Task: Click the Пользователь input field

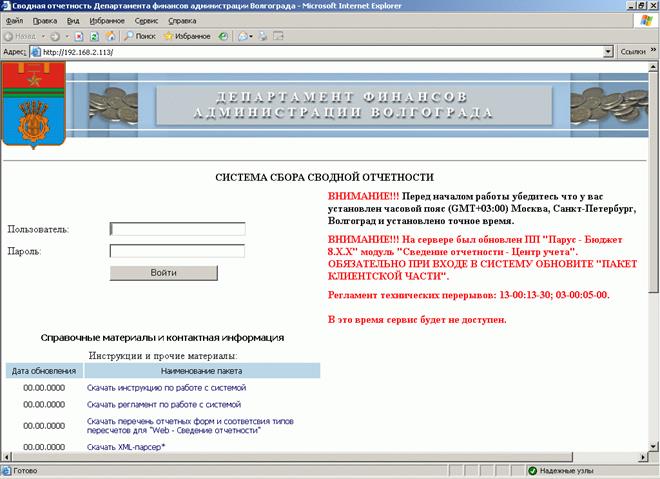Action: click(177, 229)
